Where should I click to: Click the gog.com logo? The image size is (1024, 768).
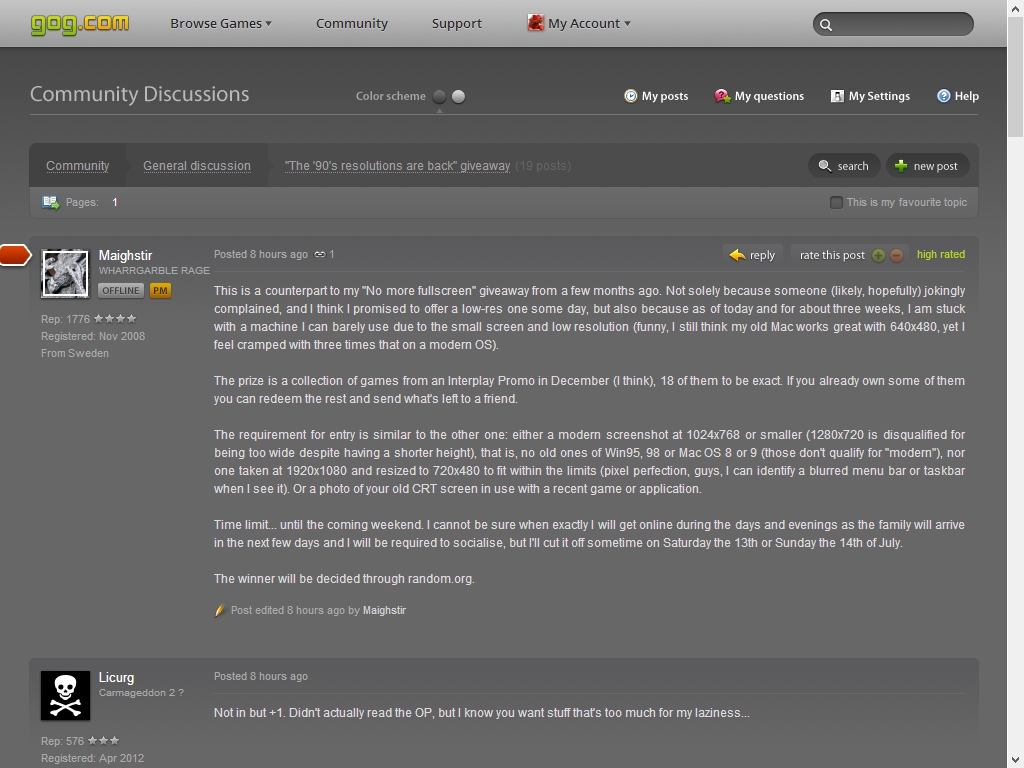point(80,24)
